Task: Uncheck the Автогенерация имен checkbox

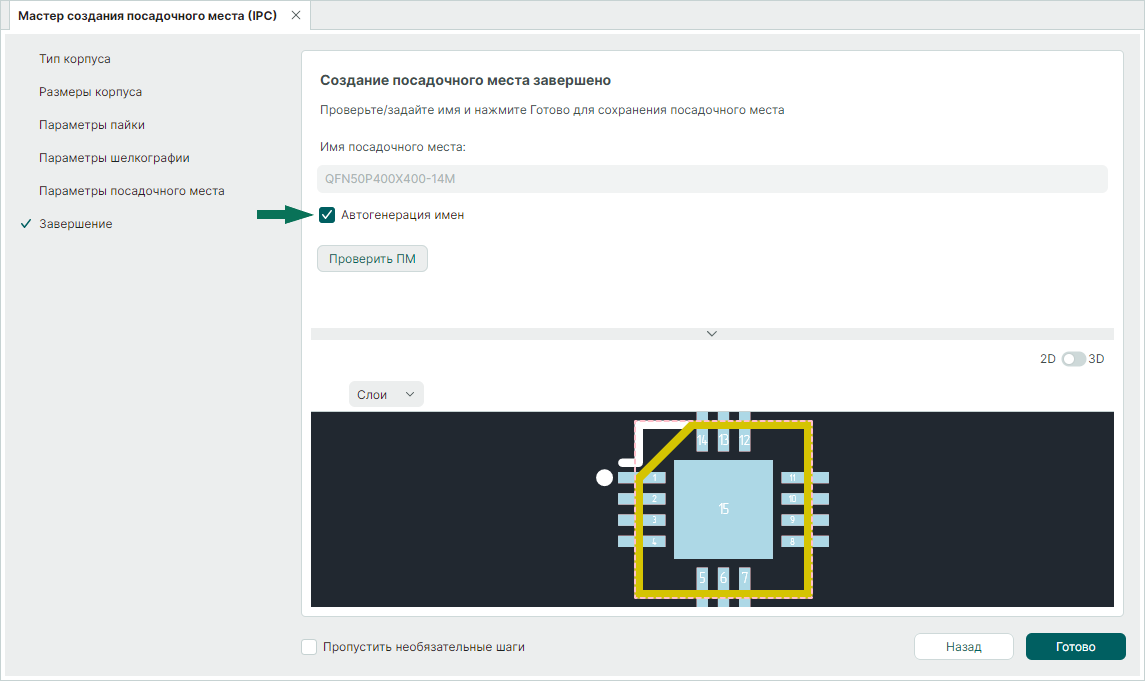Action: click(x=327, y=215)
